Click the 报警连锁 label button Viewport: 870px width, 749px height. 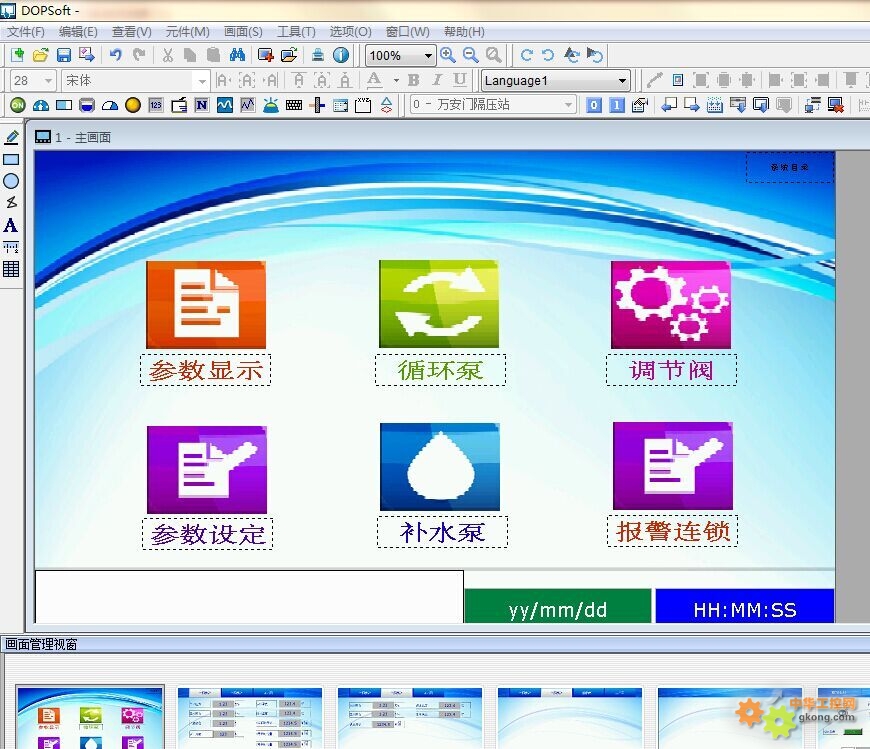click(x=672, y=531)
